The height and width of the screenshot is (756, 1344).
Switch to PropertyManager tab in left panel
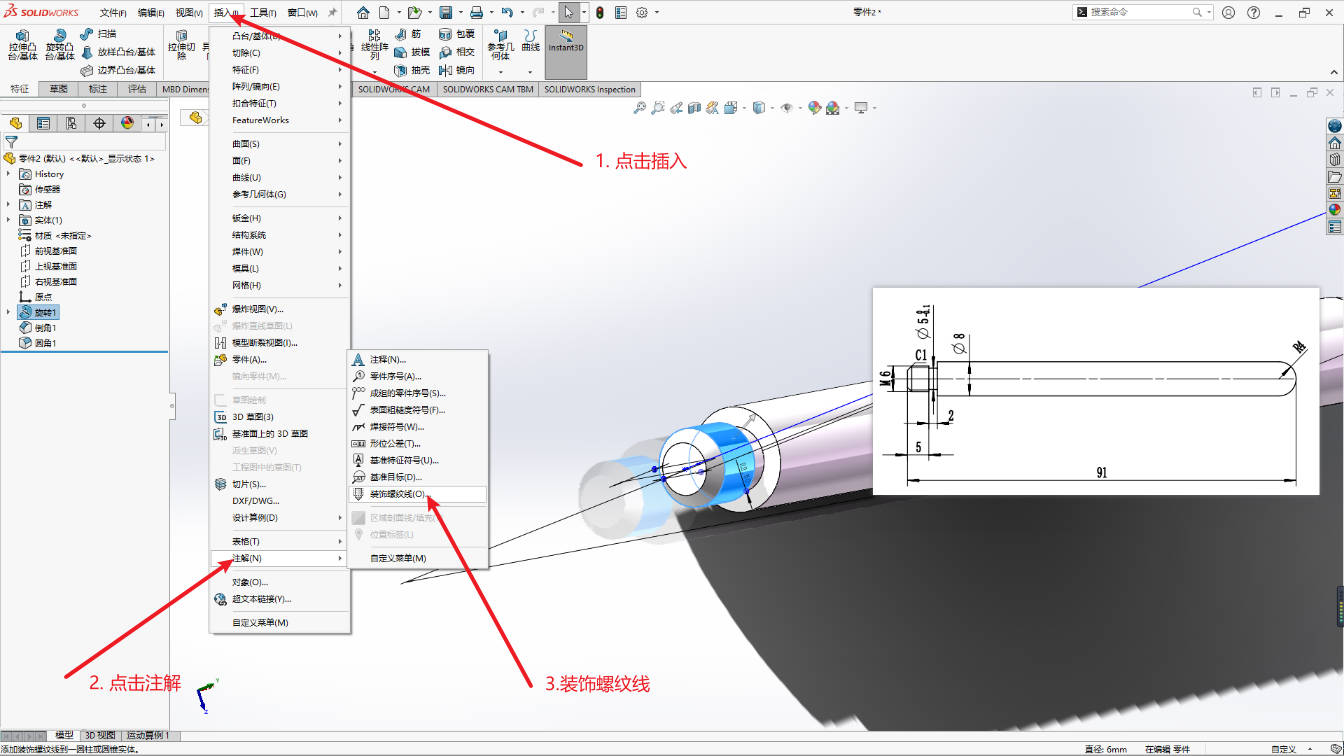pyautogui.click(x=43, y=124)
